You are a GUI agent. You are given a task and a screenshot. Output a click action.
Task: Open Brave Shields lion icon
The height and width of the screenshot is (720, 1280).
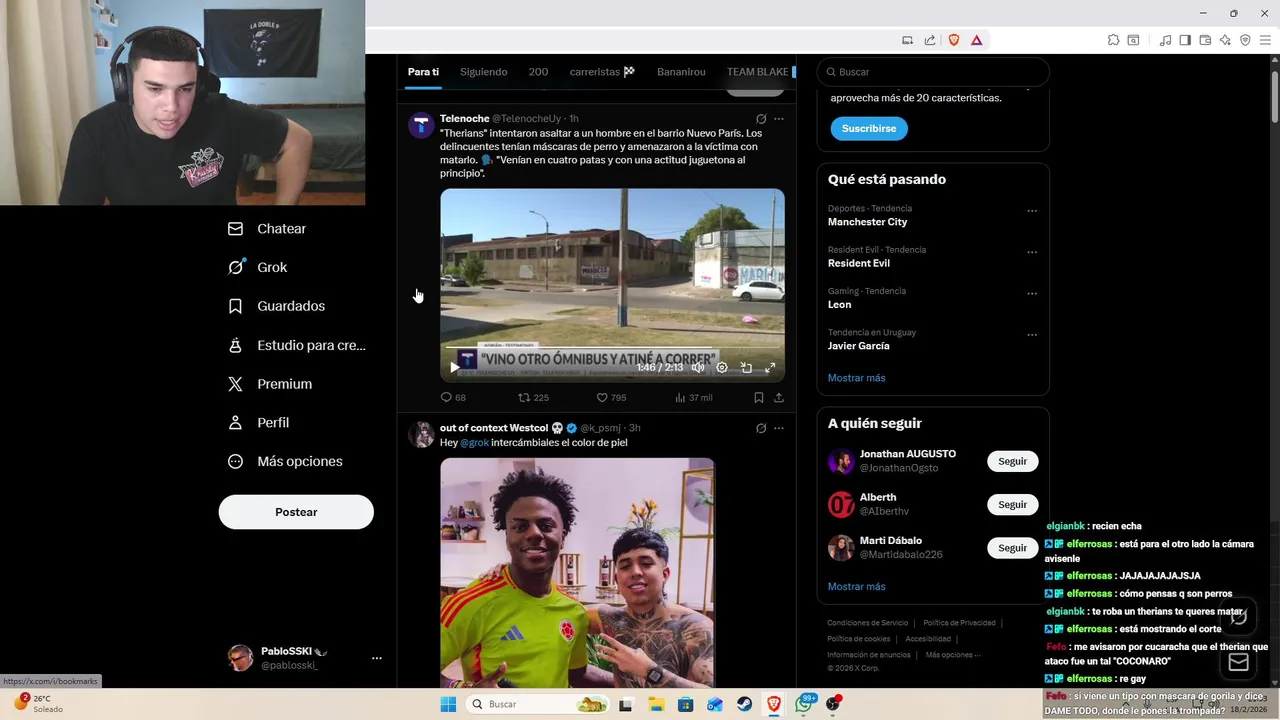point(953,40)
